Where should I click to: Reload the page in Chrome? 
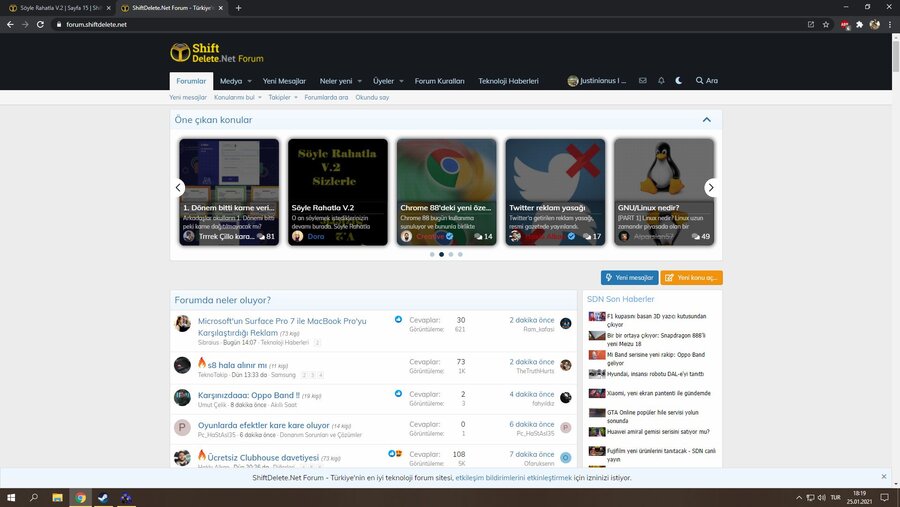point(40,25)
